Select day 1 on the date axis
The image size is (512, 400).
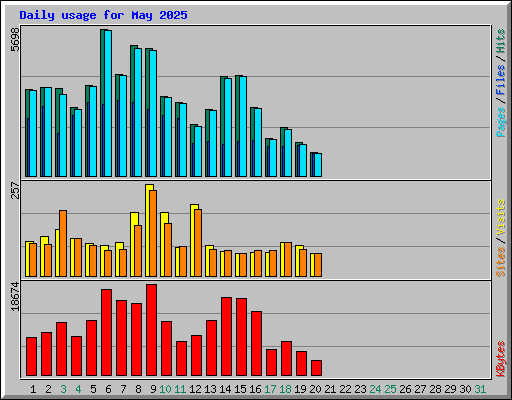pyautogui.click(x=33, y=389)
